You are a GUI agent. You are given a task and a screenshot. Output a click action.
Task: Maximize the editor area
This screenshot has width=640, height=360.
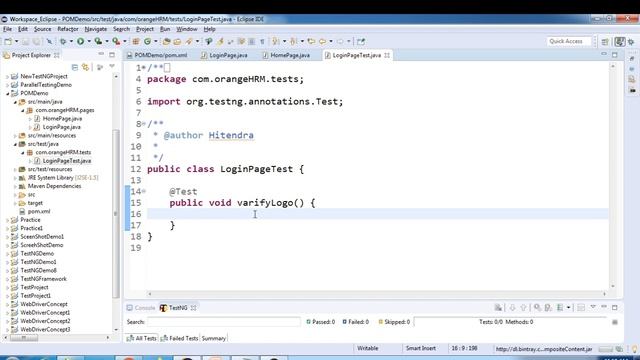tap(615, 55)
